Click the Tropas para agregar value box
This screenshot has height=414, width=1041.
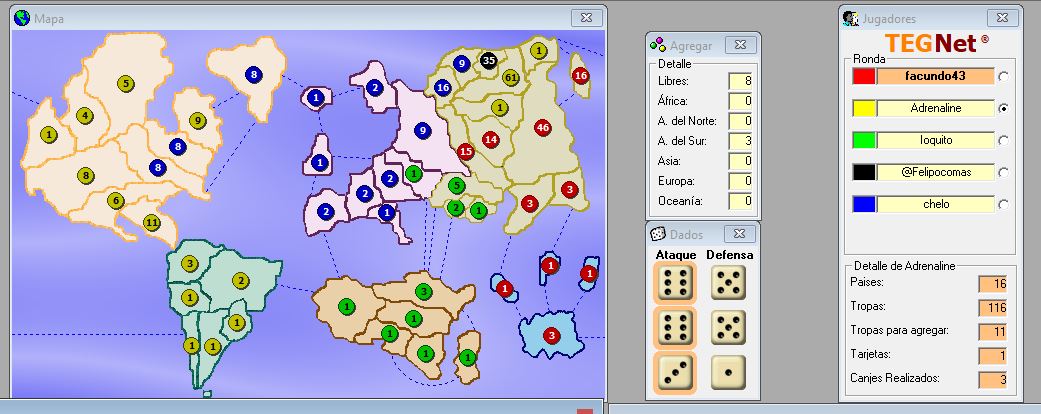click(994, 332)
